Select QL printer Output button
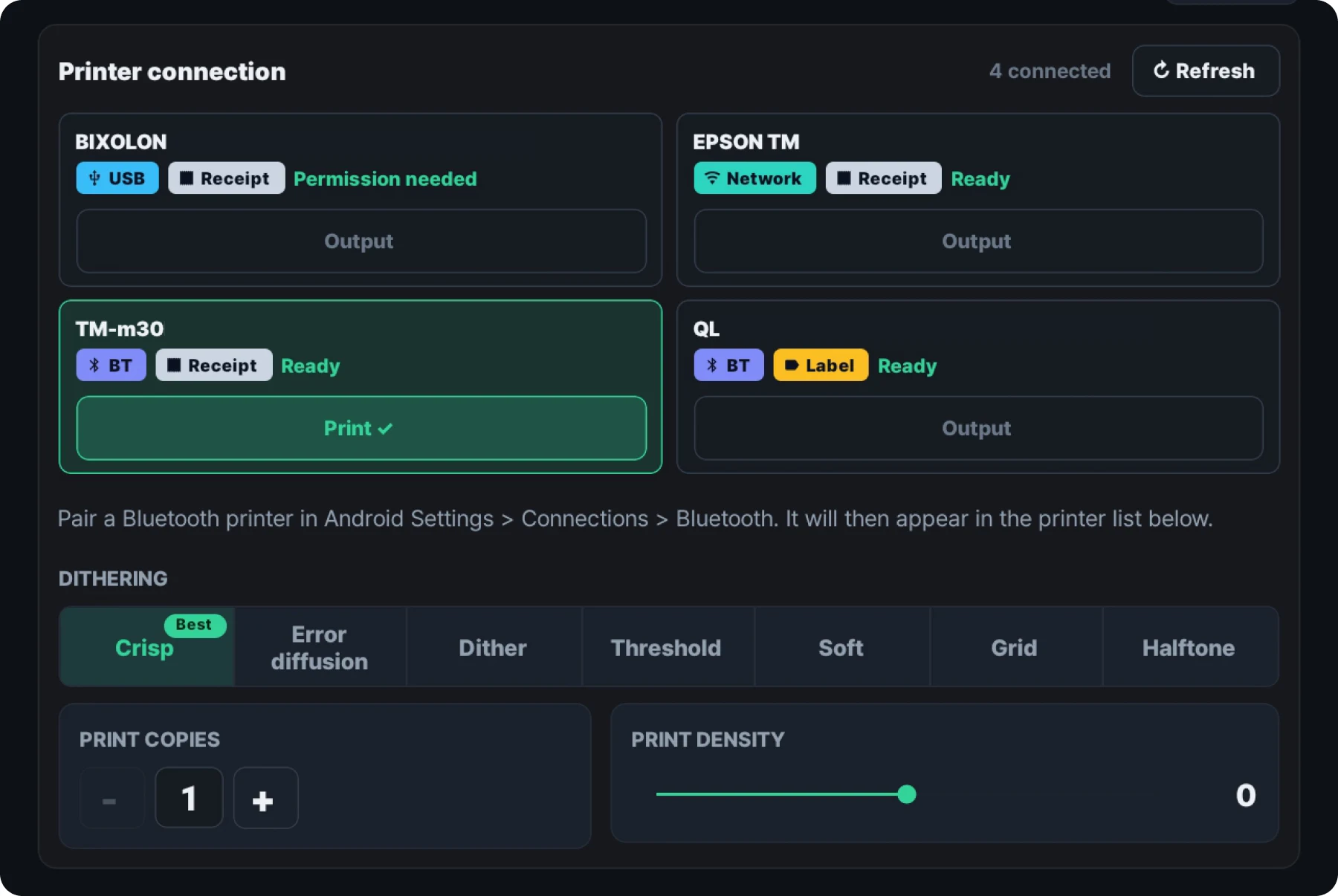This screenshot has height=896, width=1338. (978, 429)
